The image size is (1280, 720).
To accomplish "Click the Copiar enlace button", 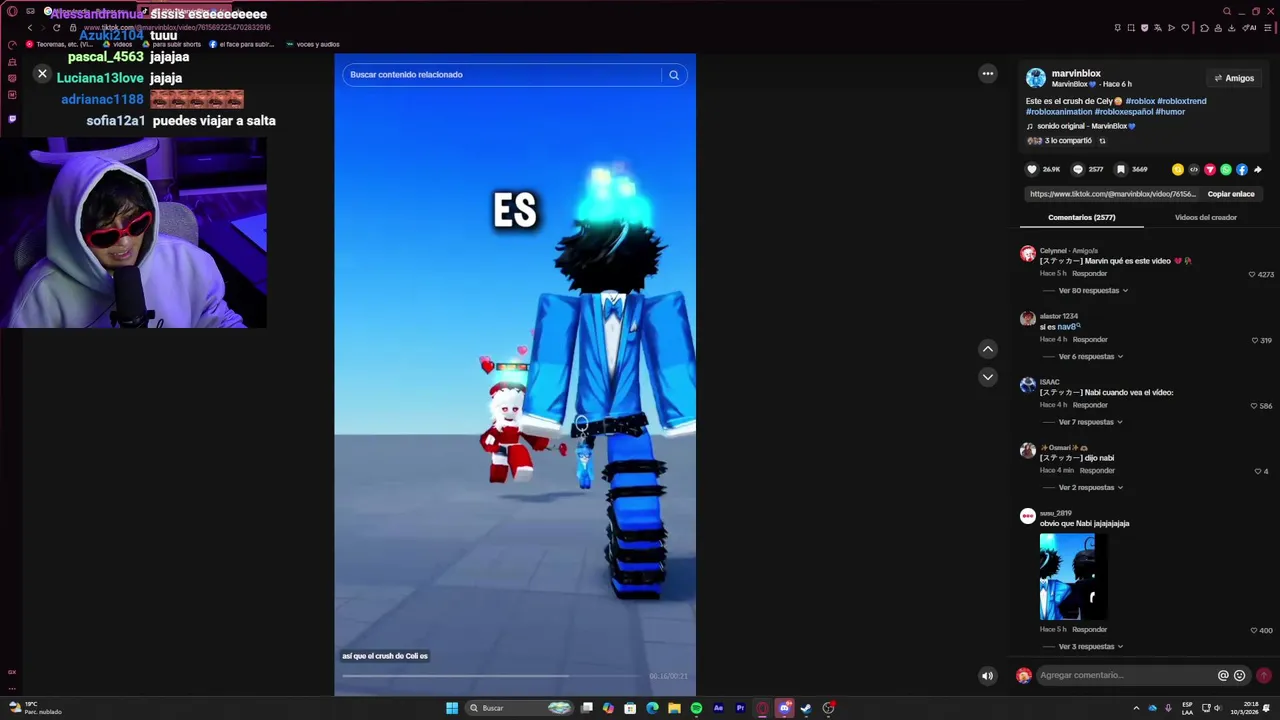I will coord(1231,194).
